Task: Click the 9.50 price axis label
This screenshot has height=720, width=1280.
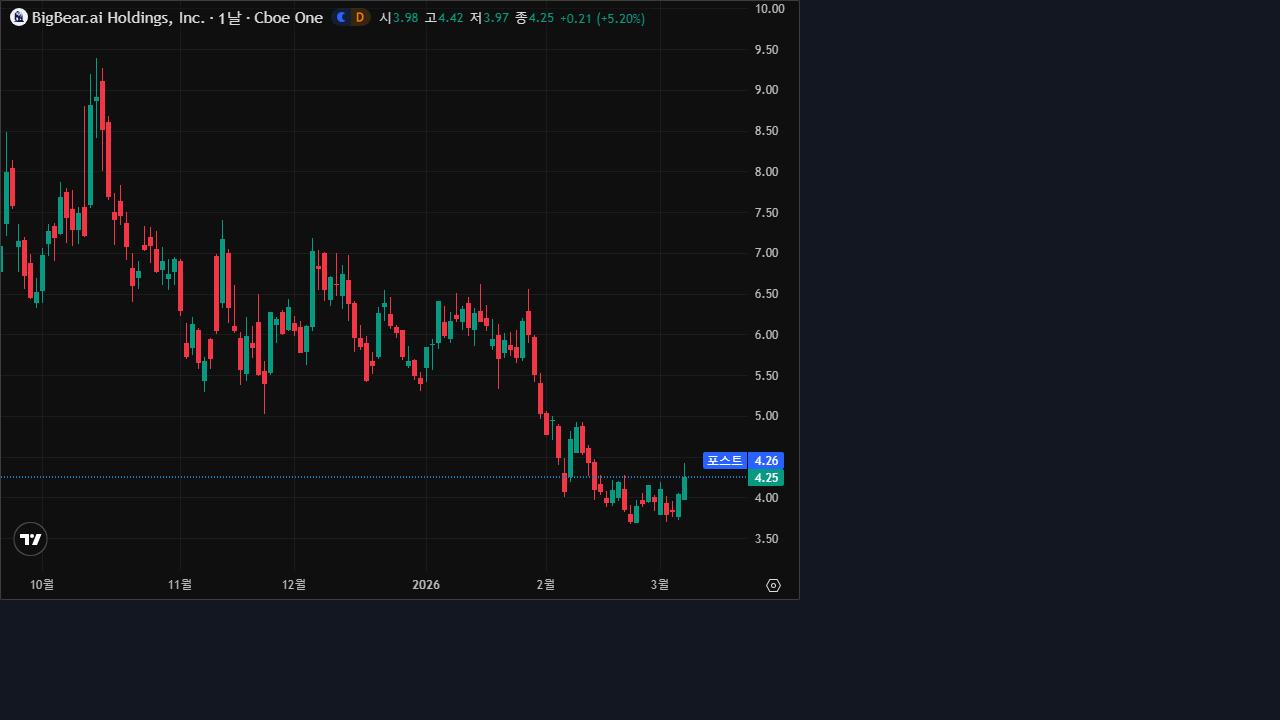Action: [x=767, y=50]
